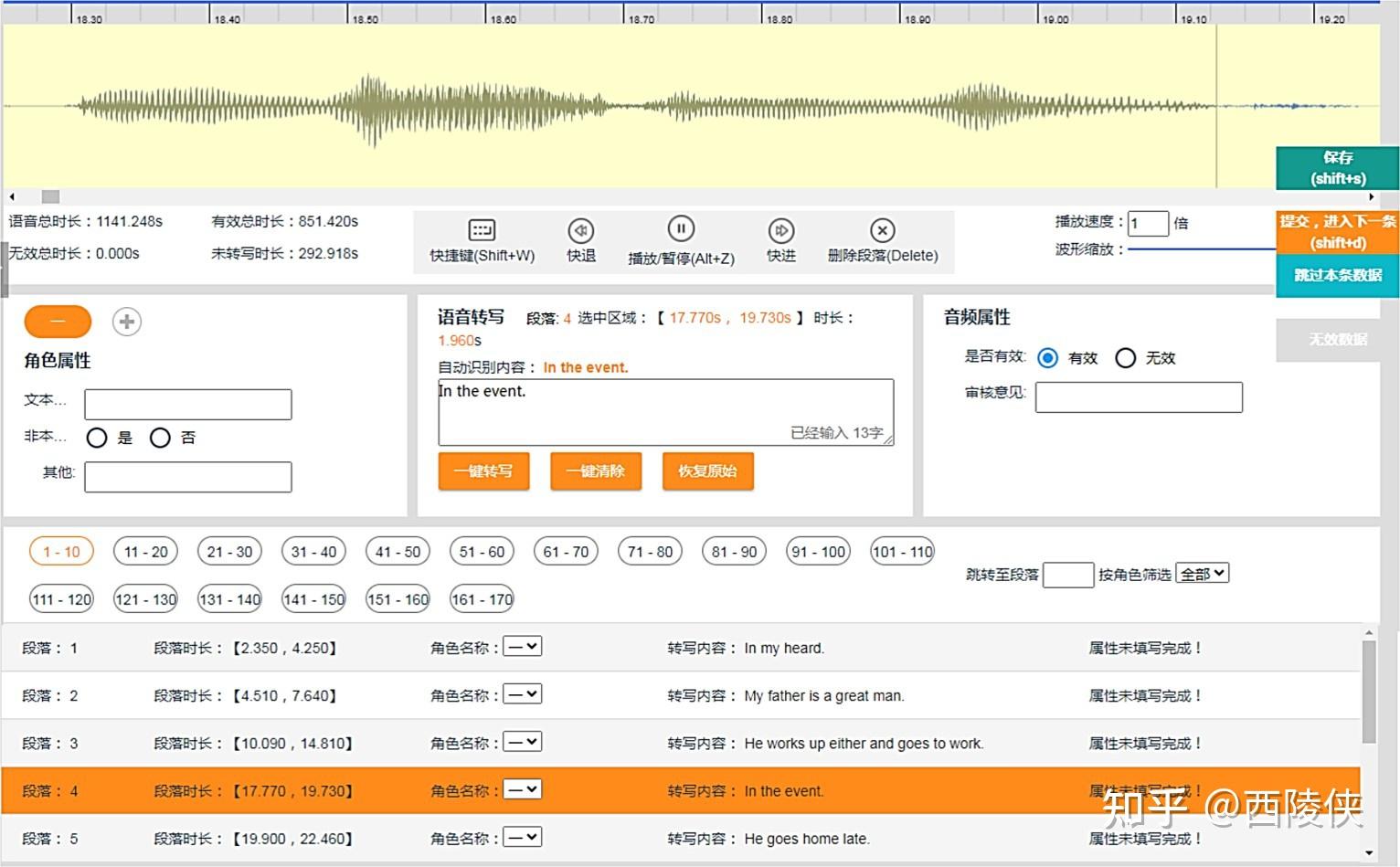Select the 51 - 60 page pill
This screenshot has width=1400, height=867.
(x=482, y=552)
